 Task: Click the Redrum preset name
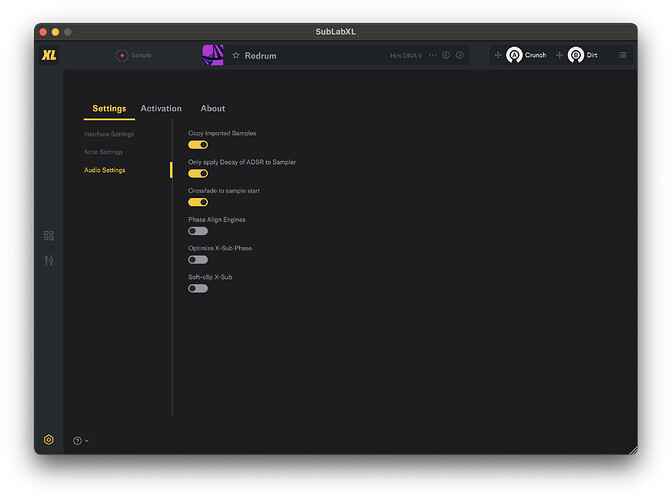coord(260,56)
